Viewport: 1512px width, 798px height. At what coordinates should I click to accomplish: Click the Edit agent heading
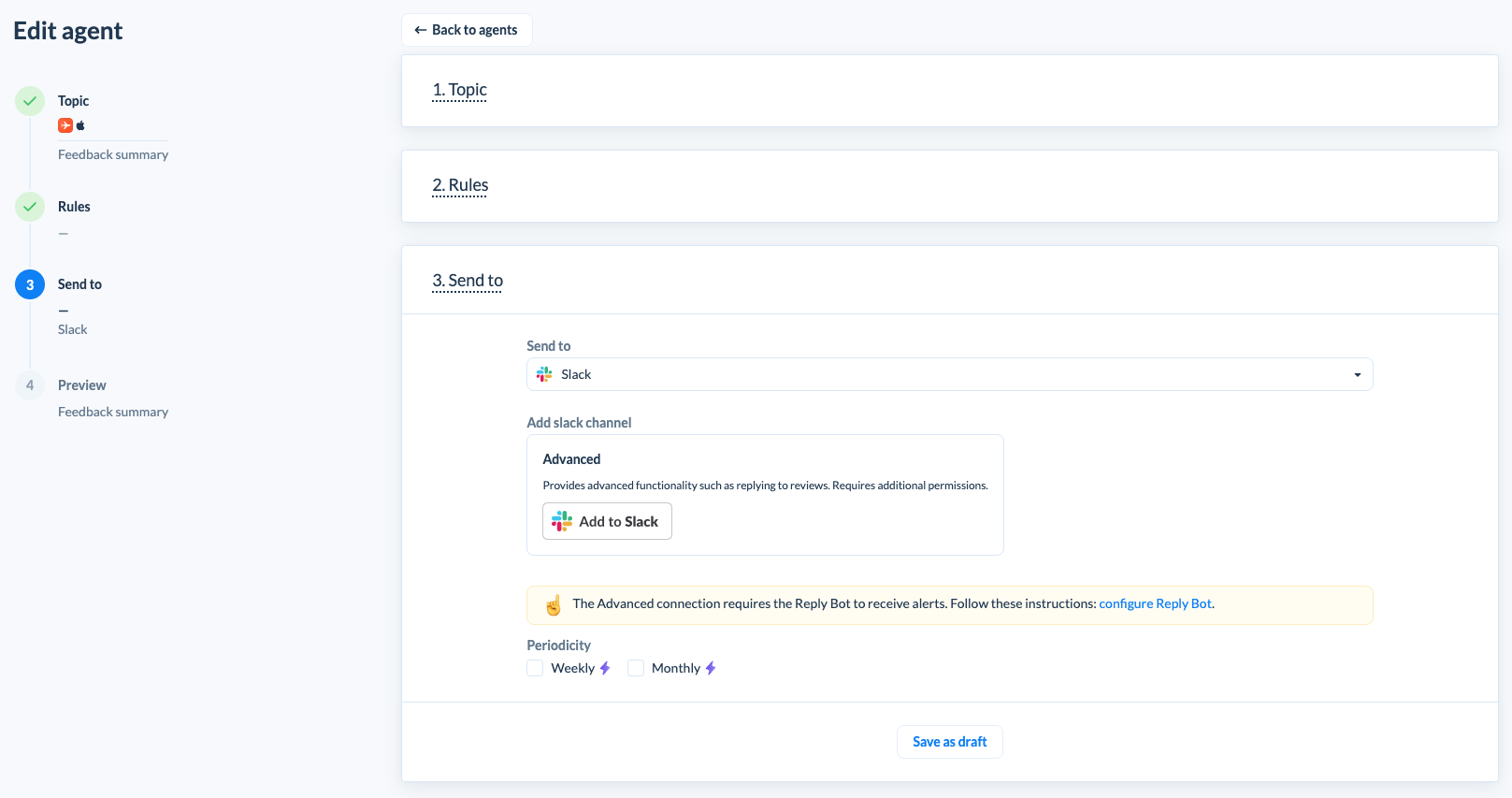(x=68, y=31)
